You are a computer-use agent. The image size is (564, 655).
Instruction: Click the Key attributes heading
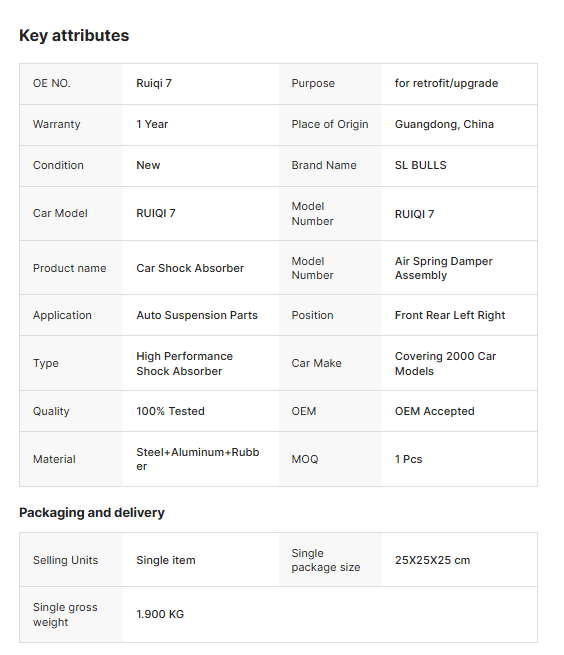tap(74, 36)
